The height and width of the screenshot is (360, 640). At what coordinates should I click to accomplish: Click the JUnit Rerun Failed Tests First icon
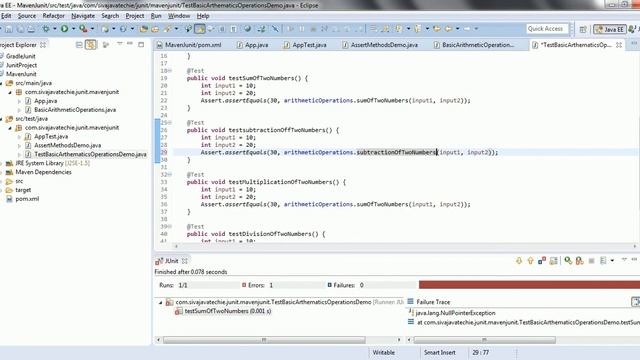(579, 261)
